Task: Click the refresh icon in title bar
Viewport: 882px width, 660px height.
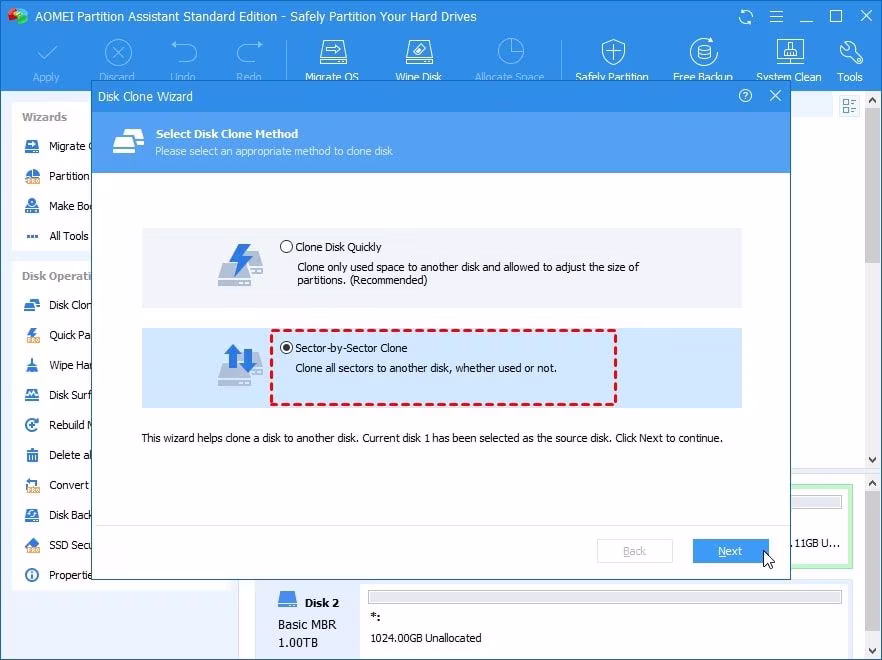Action: pyautogui.click(x=746, y=16)
